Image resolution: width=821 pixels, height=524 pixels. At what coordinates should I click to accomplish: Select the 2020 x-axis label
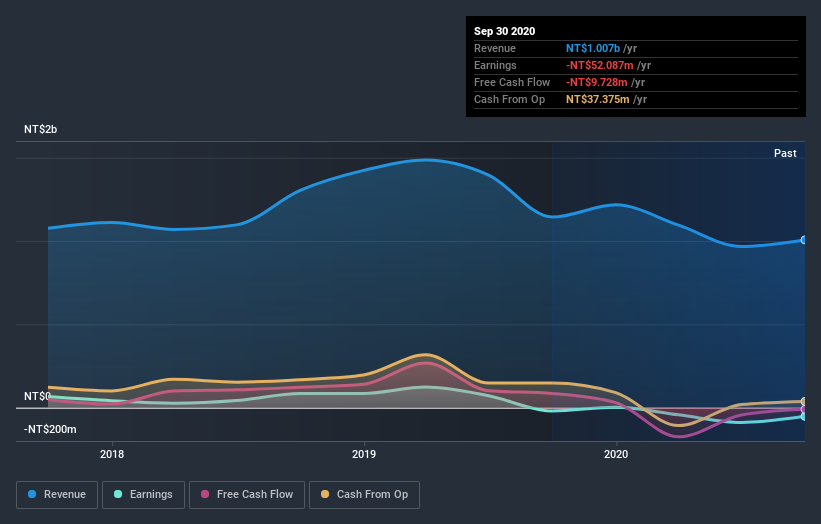tap(616, 454)
